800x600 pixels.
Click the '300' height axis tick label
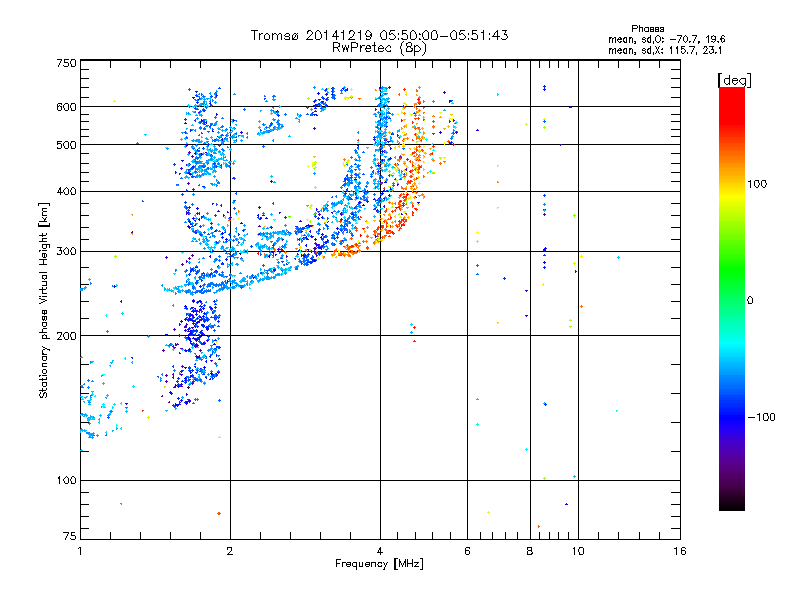pos(66,252)
